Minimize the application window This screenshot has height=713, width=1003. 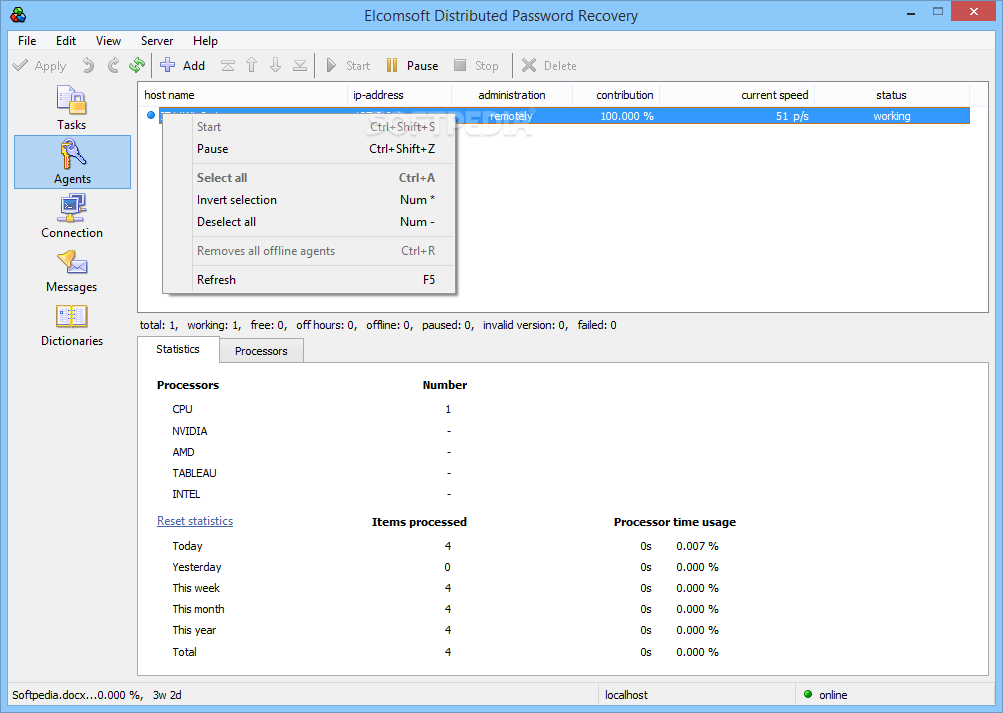pyautogui.click(x=911, y=13)
